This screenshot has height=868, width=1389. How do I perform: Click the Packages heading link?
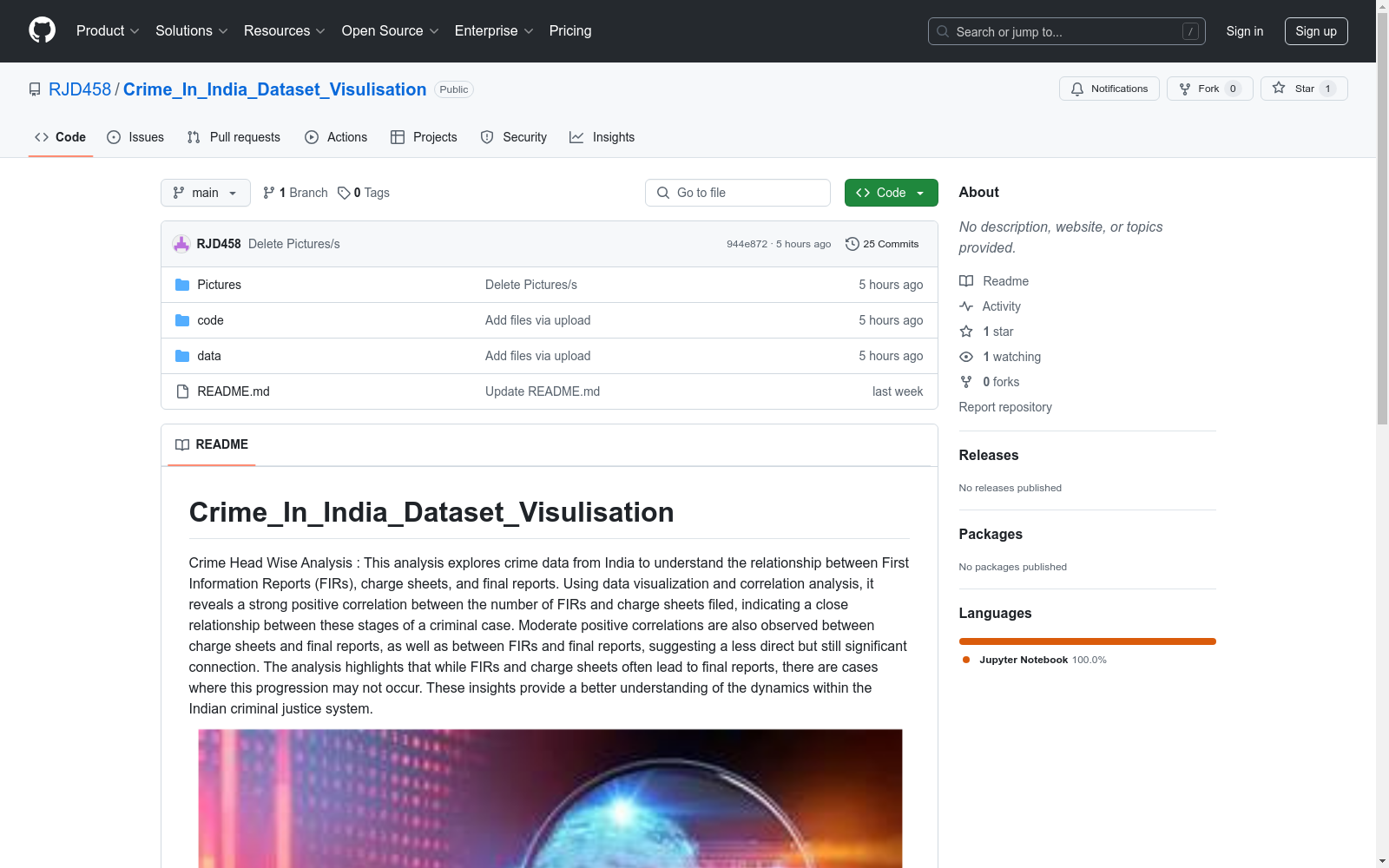pyautogui.click(x=991, y=534)
